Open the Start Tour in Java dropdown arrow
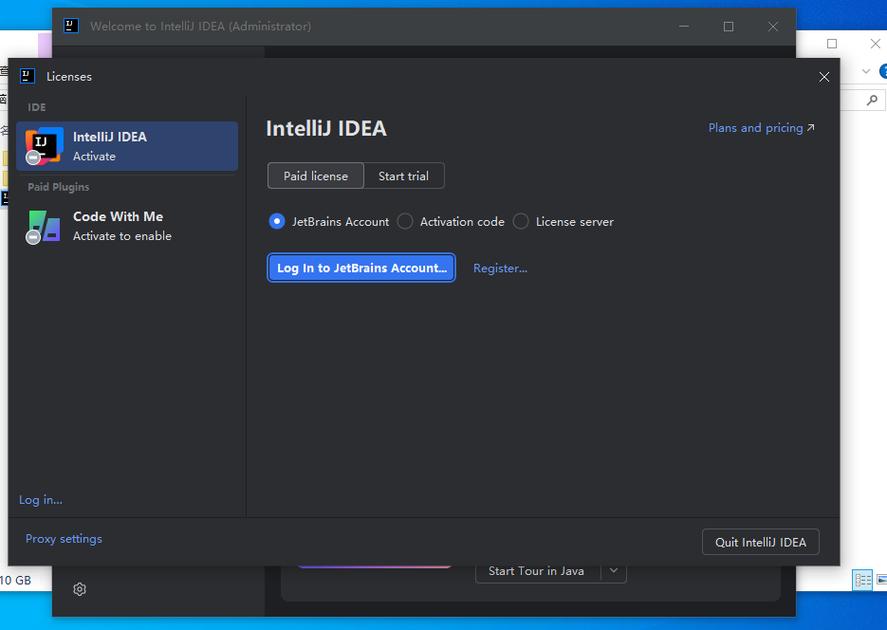The image size is (887, 630). pyautogui.click(x=614, y=571)
